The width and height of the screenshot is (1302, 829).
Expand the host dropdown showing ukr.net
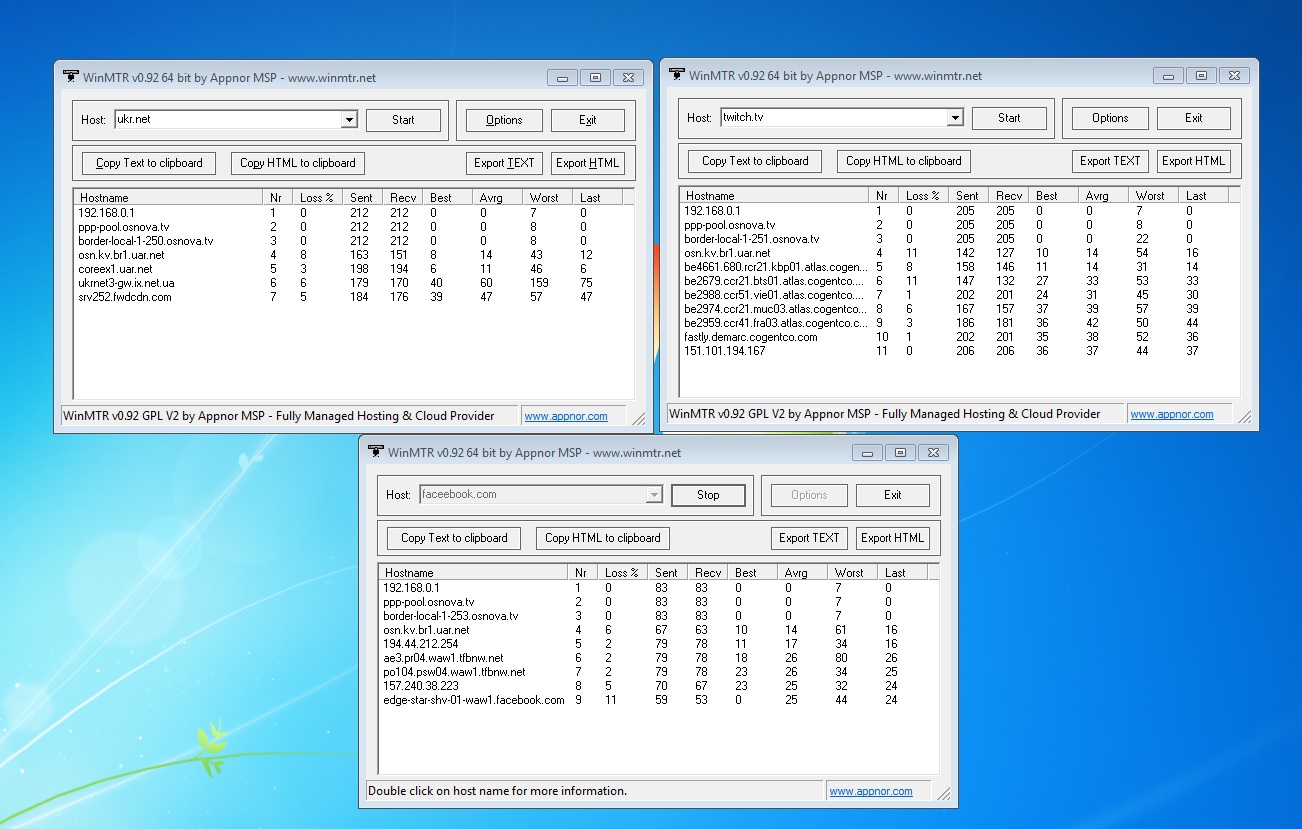point(348,120)
